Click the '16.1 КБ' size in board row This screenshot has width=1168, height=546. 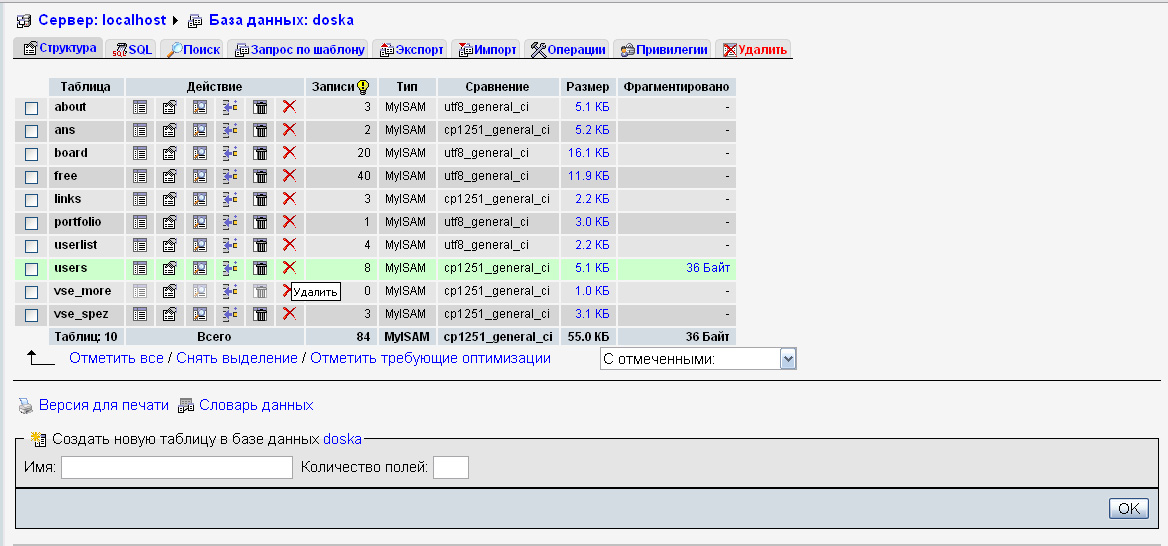(588, 153)
